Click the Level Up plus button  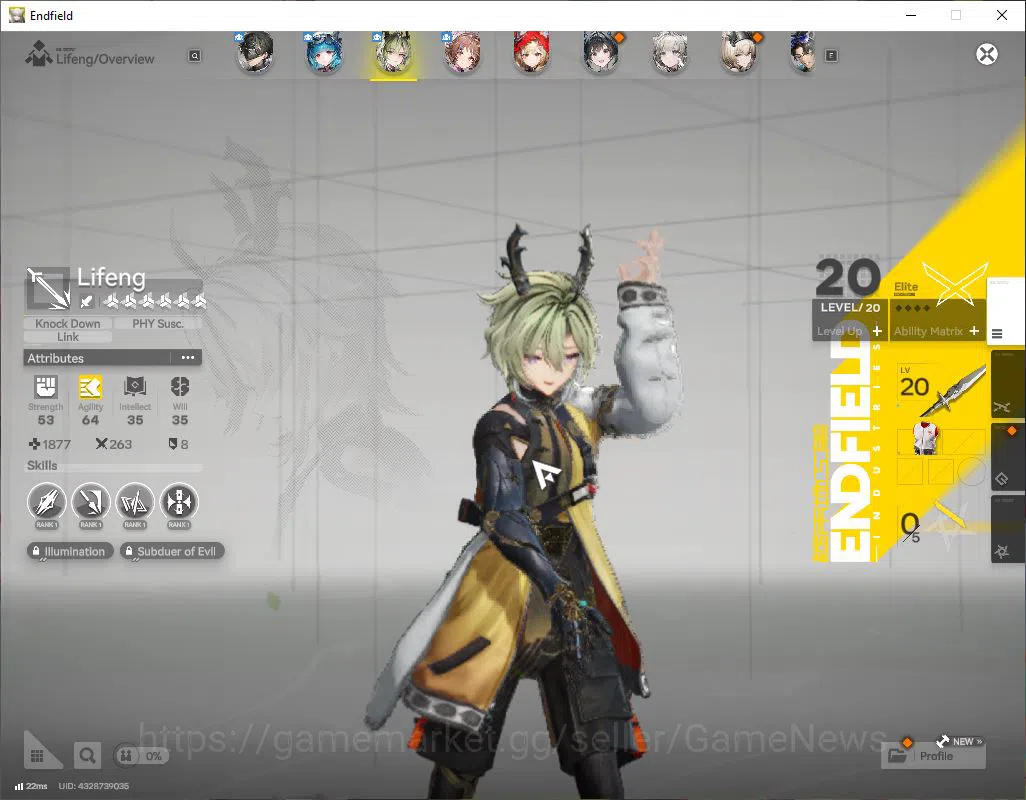(877, 331)
